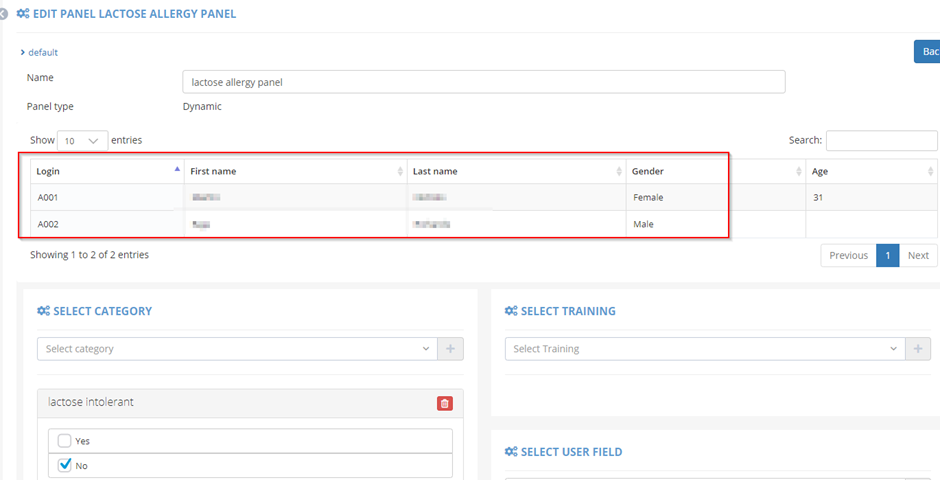The width and height of the screenshot is (940, 480).
Task: Uncheck the No checkbox for lactose intolerant
Action: click(65, 465)
